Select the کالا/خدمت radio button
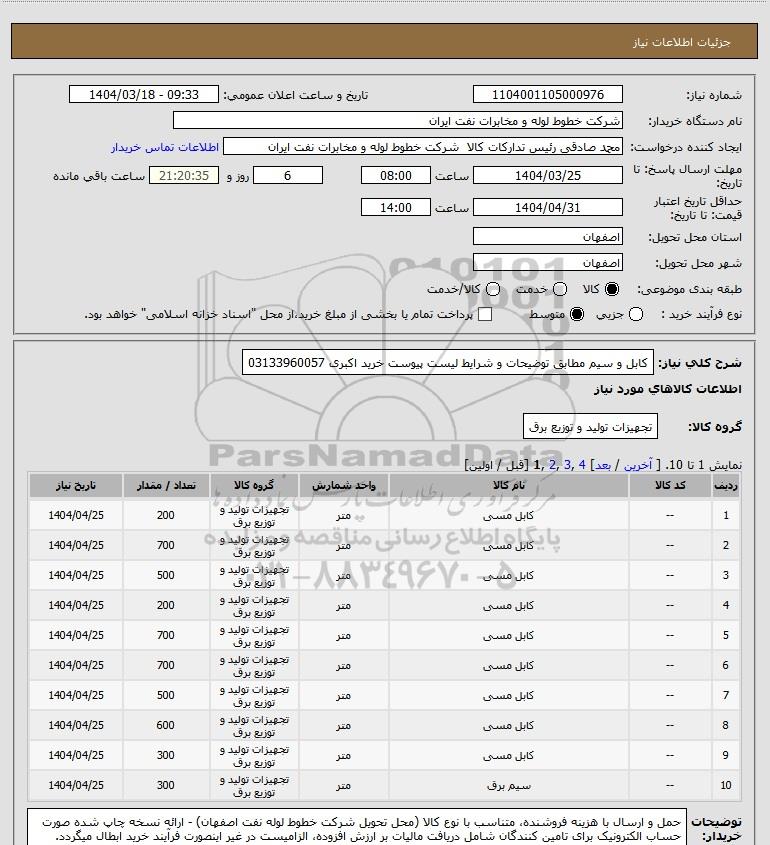Image resolution: width=770 pixels, height=845 pixels. click(x=492, y=289)
